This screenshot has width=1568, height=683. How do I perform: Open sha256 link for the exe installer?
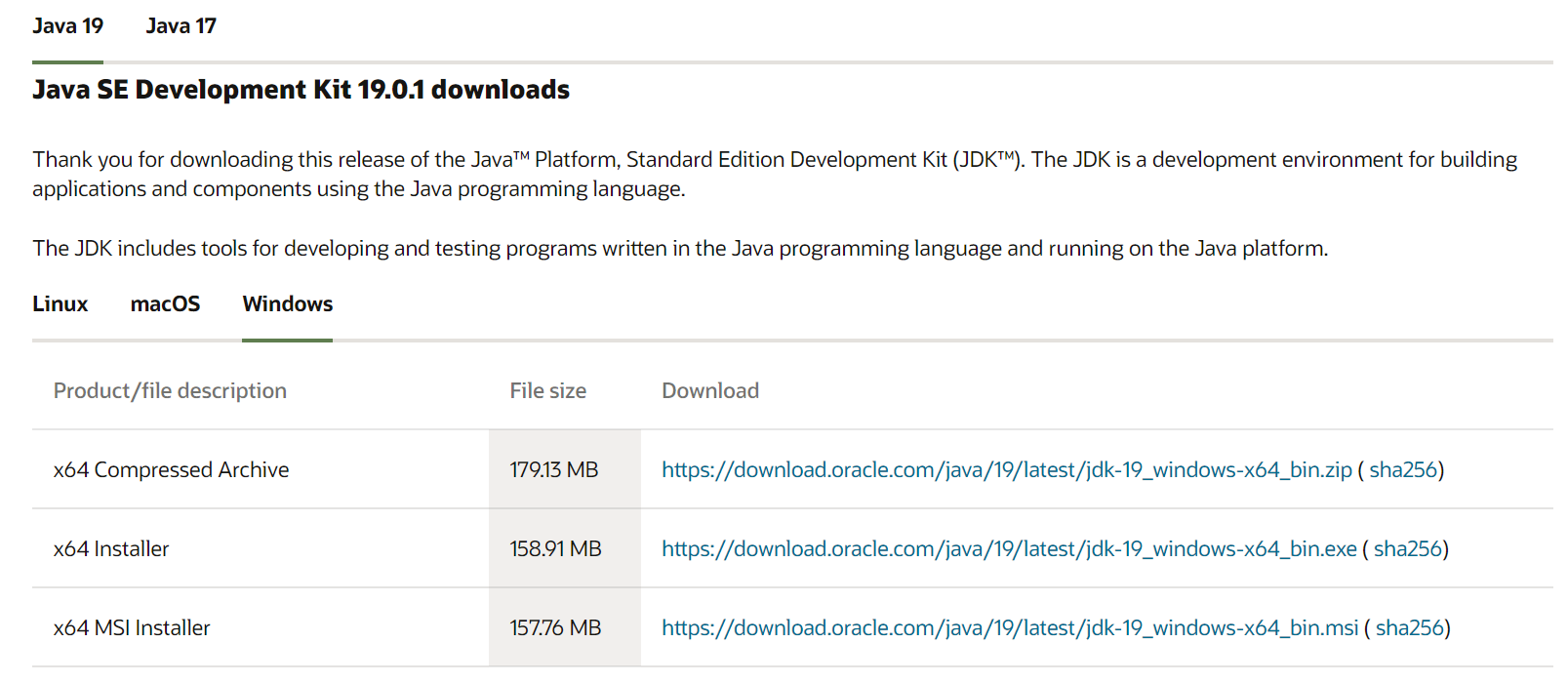[1408, 549]
